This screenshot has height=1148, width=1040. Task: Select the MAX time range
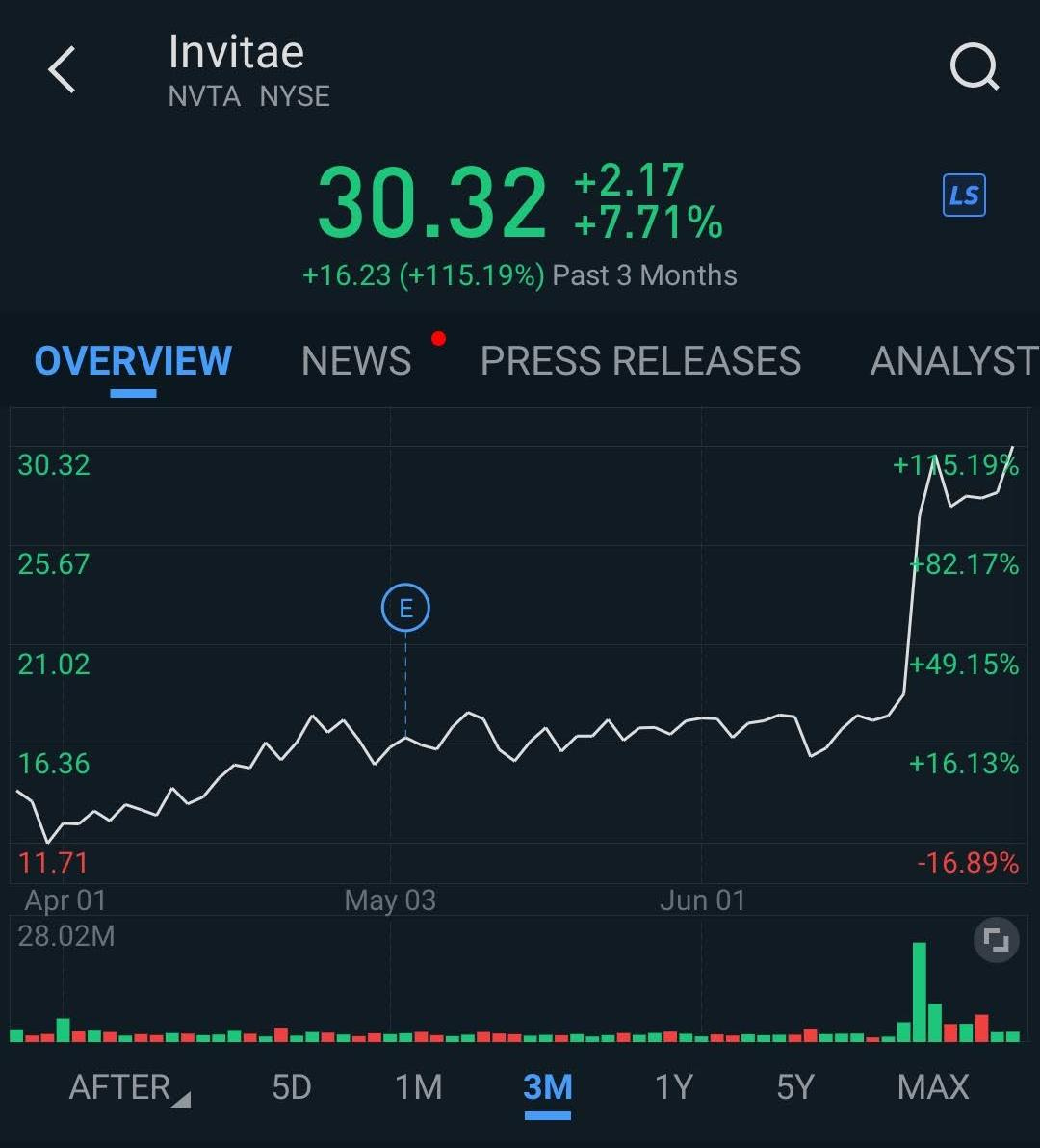pos(933,1087)
